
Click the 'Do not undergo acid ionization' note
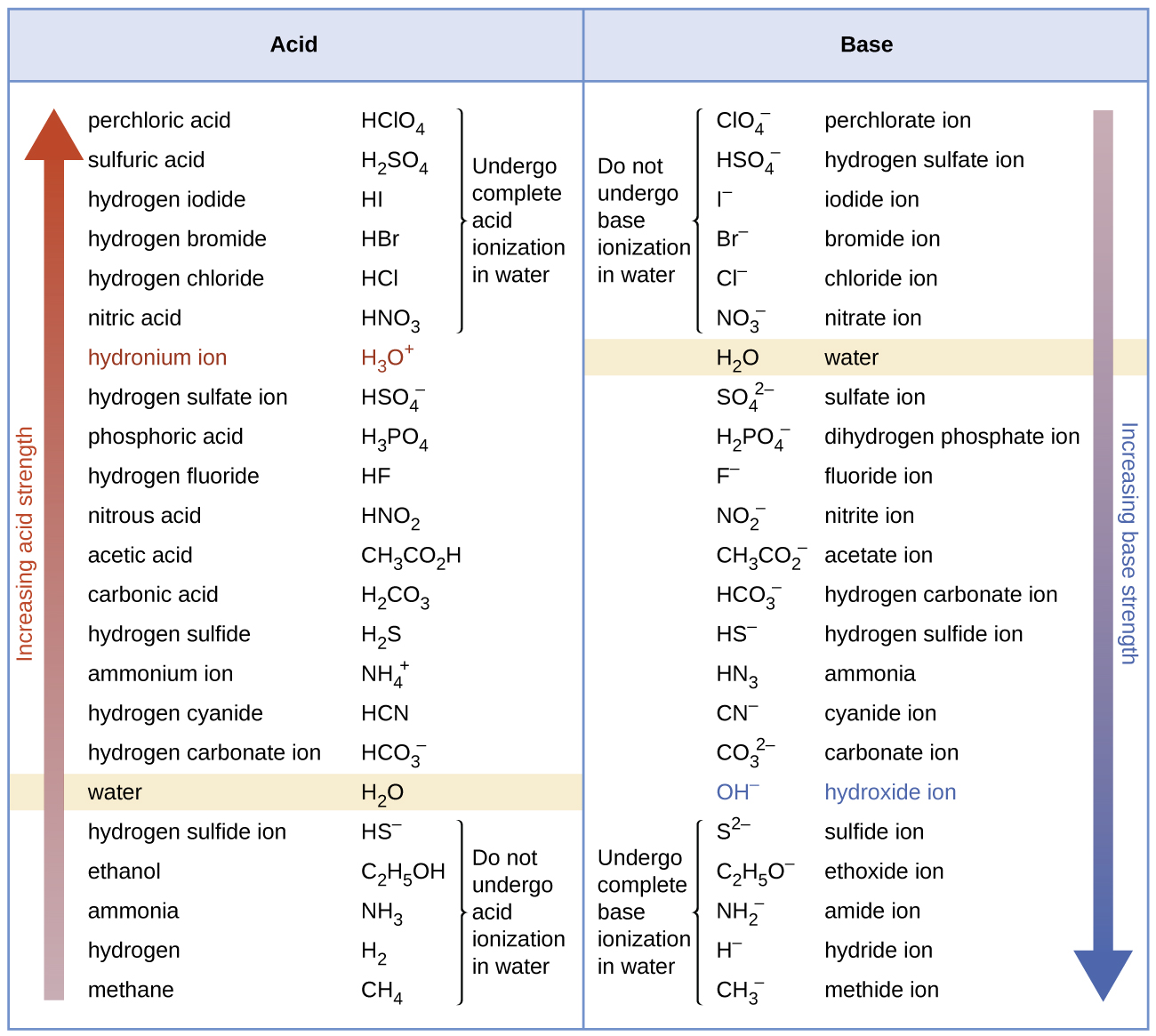tap(518, 912)
